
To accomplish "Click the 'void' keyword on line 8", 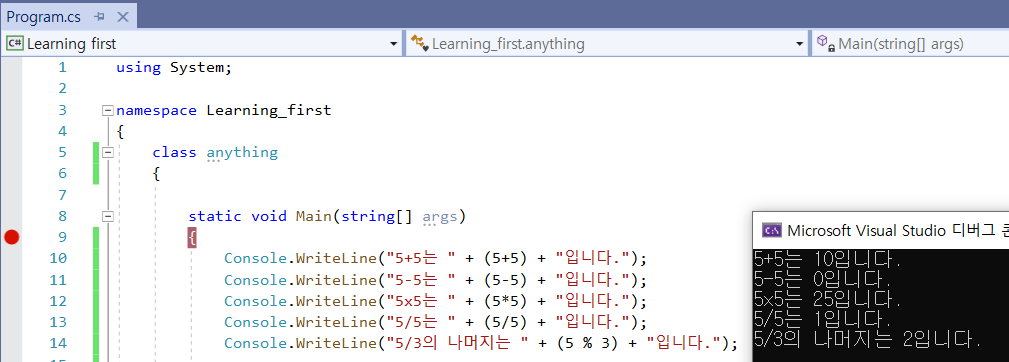I will tap(268, 216).
